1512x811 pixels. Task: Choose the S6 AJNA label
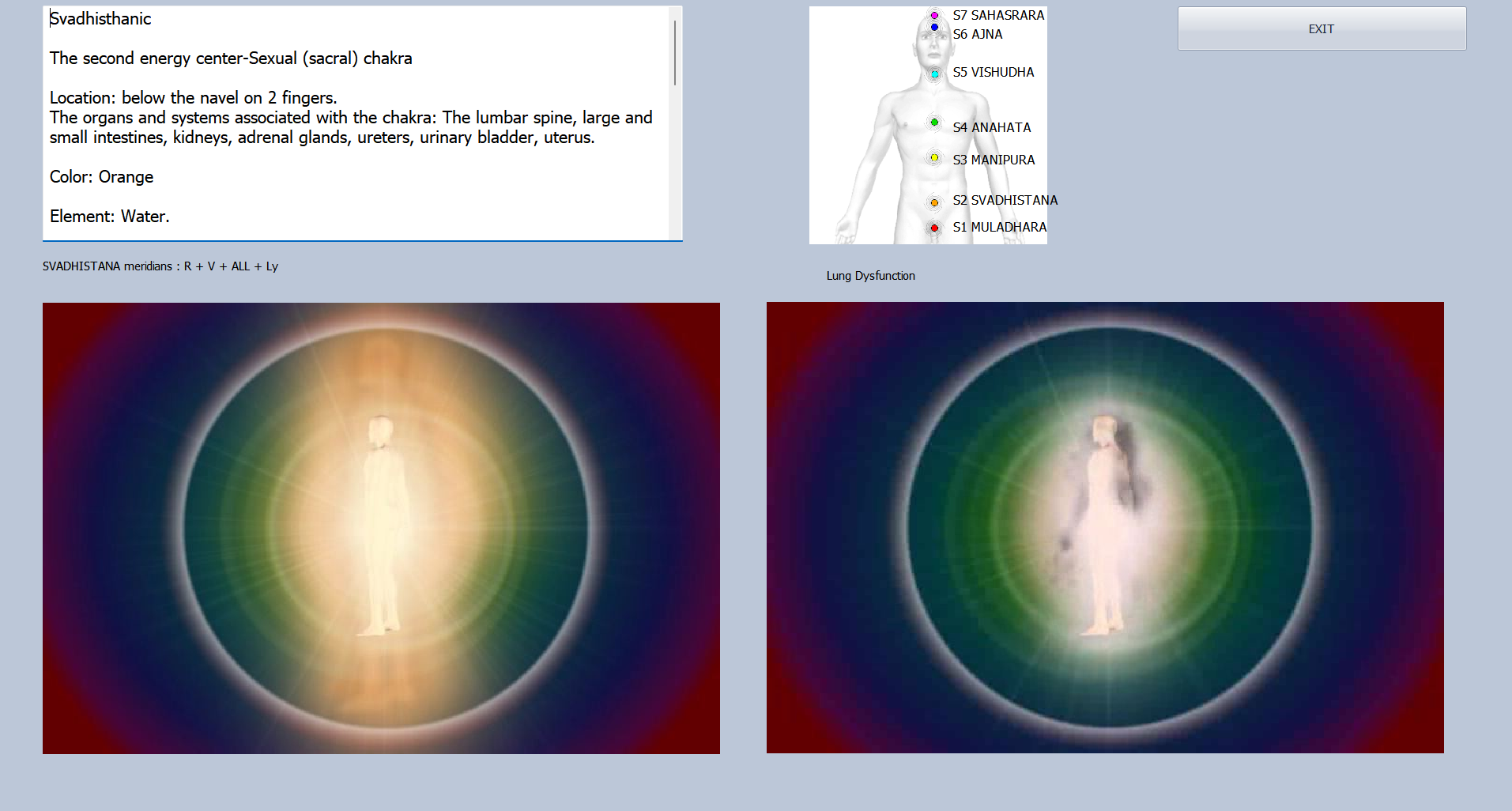pos(977,34)
